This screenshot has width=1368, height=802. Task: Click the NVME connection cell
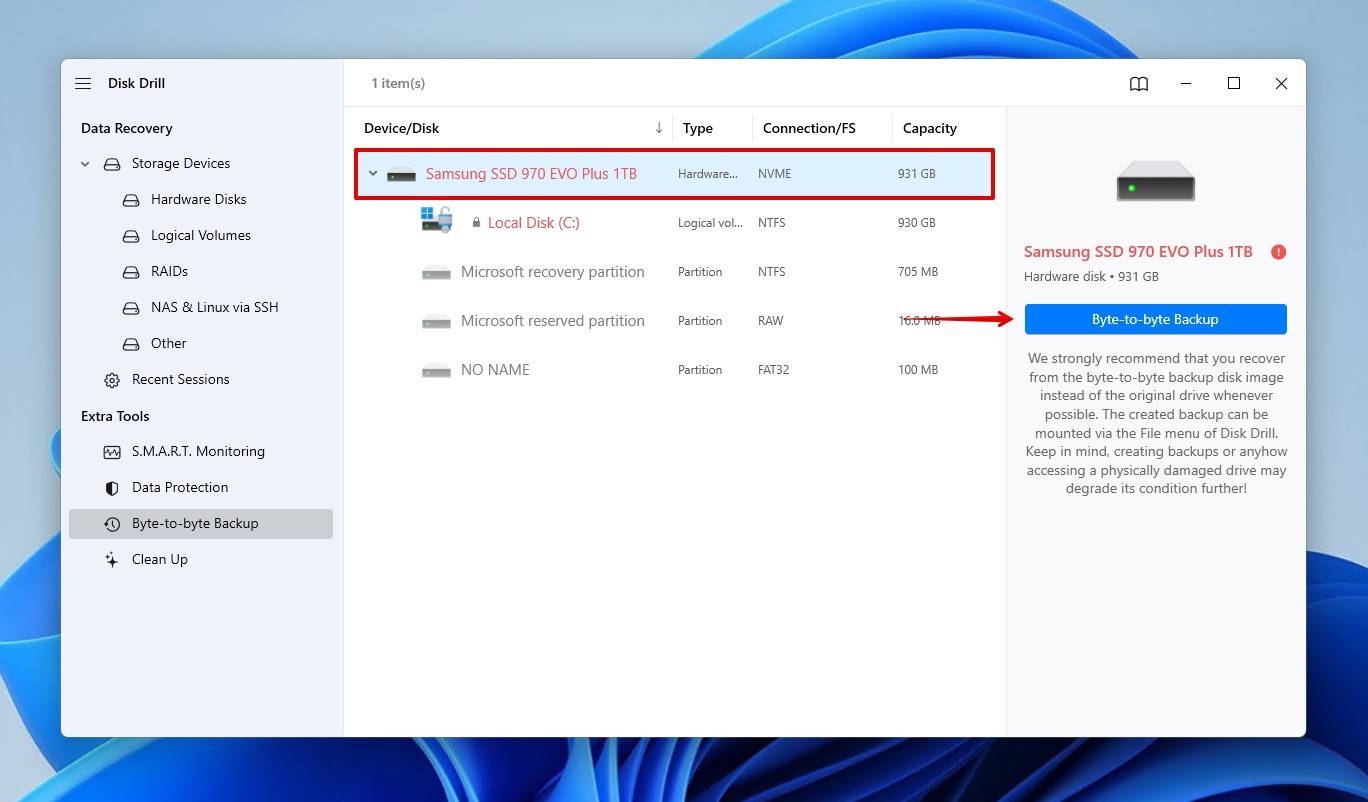774,174
